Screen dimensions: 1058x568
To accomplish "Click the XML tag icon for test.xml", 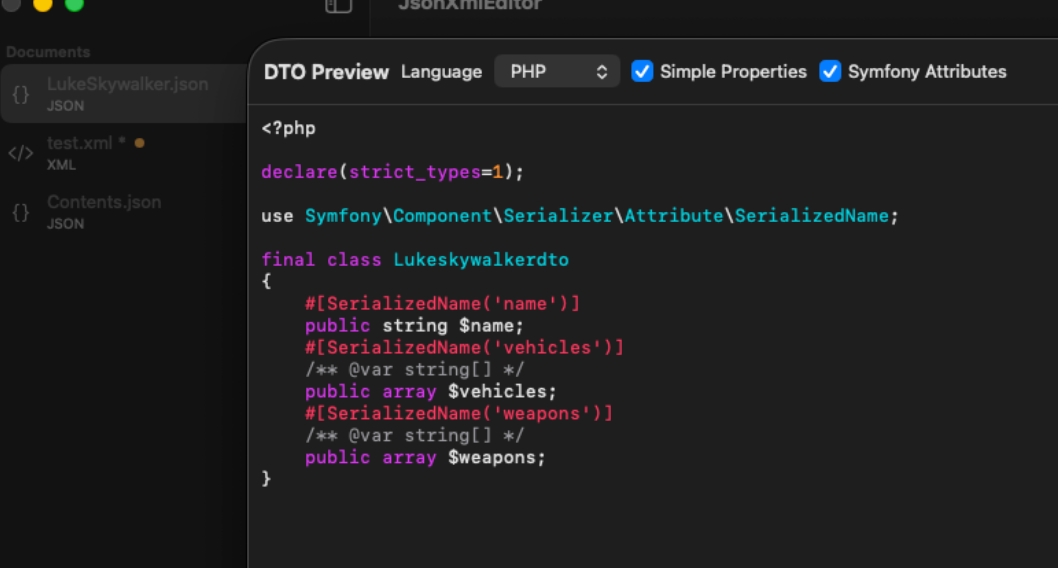I will point(20,153).
